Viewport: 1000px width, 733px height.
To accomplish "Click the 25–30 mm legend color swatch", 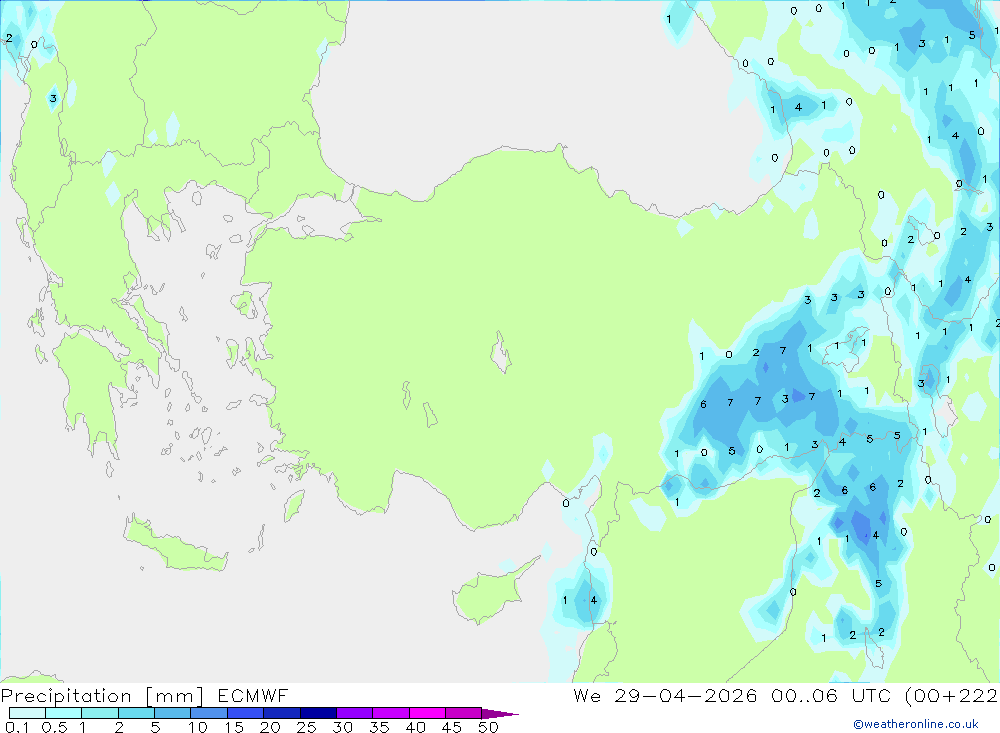I will (x=318, y=713).
